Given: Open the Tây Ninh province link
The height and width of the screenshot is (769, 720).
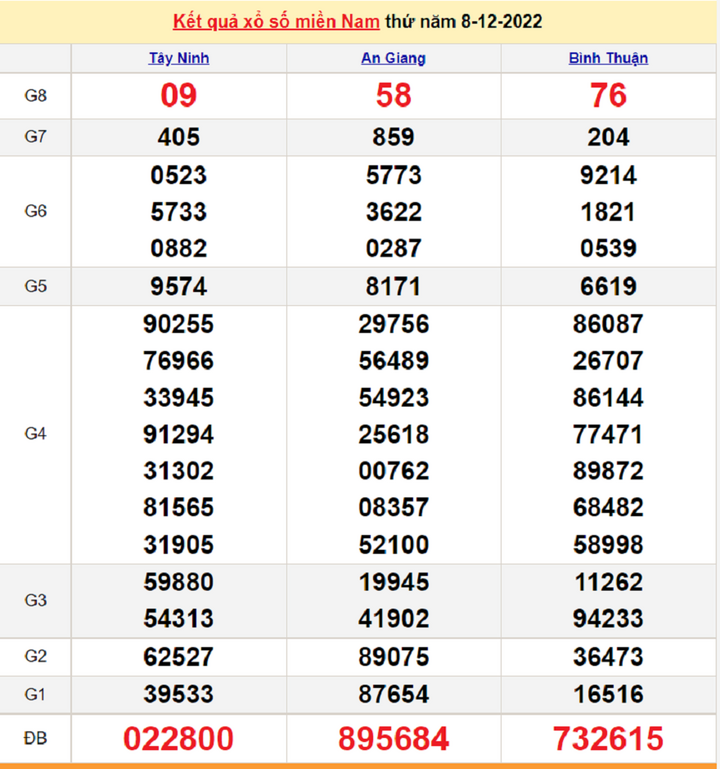Looking at the screenshot, I should pos(179,58).
